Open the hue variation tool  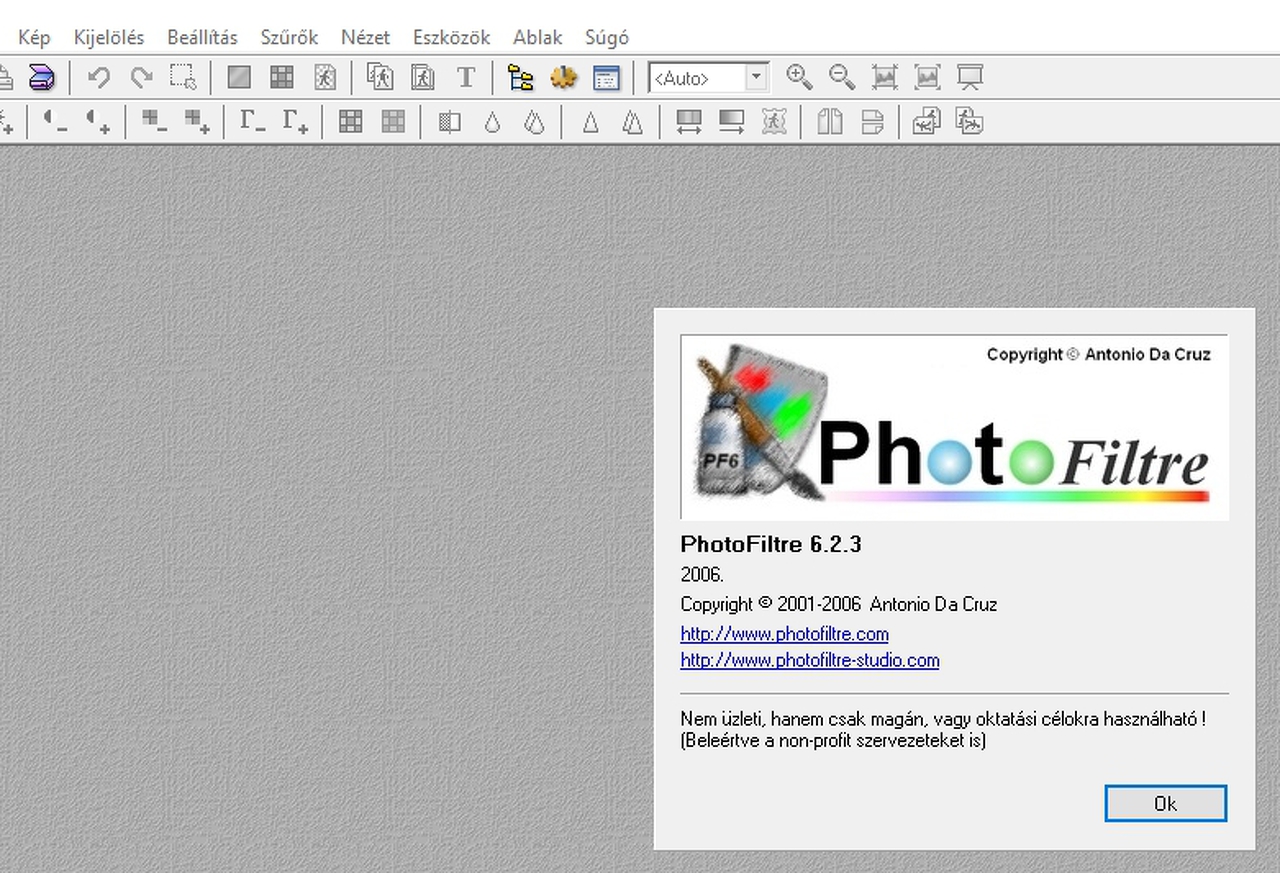click(x=688, y=122)
